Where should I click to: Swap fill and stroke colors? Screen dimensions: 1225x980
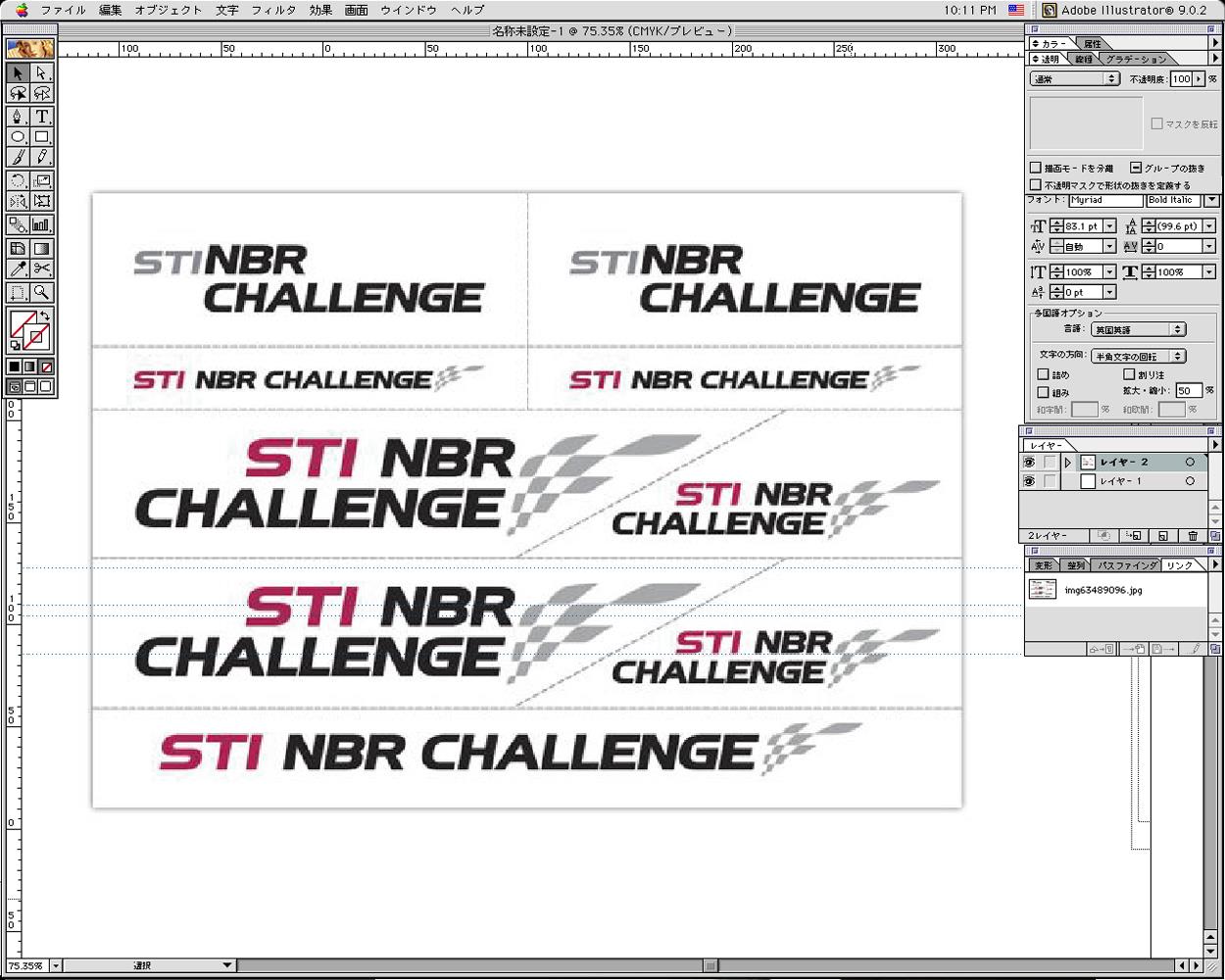click(x=47, y=314)
